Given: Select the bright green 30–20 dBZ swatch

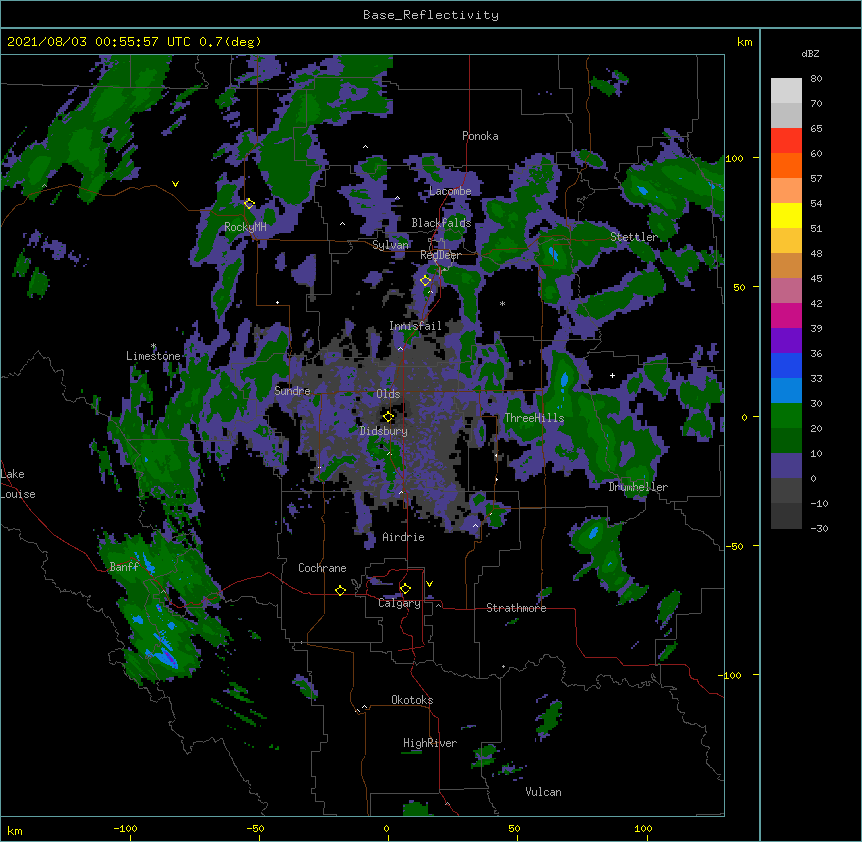Looking at the screenshot, I should tap(786, 416).
